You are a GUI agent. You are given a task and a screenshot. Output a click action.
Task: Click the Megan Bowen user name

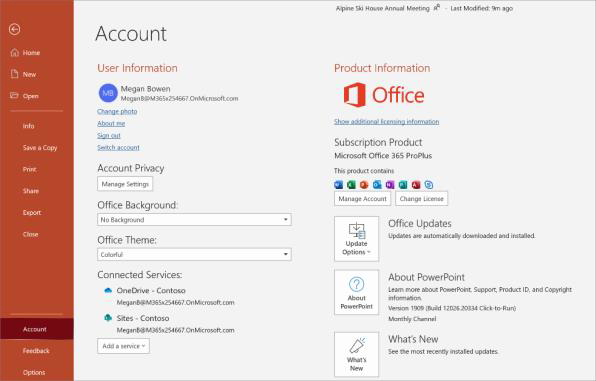(146, 89)
